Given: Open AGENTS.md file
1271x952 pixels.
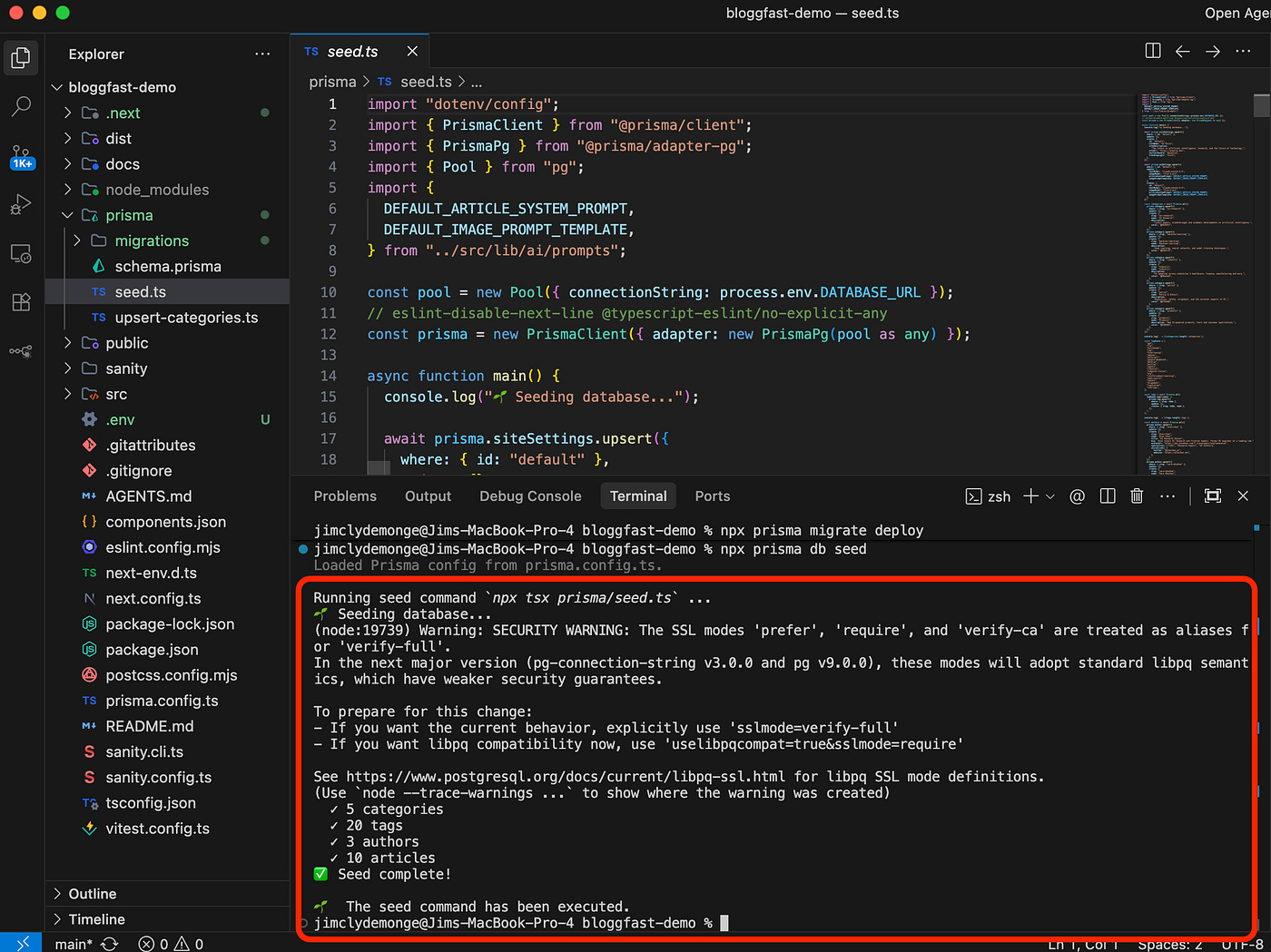Looking at the screenshot, I should [149, 496].
